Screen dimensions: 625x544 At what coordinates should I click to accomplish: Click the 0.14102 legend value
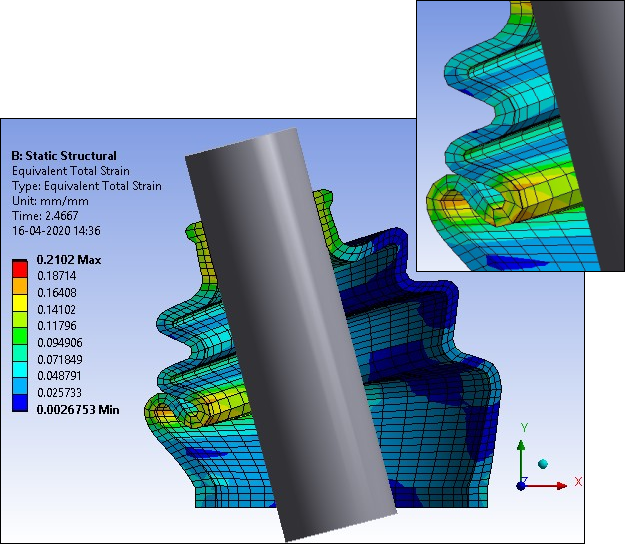56,310
